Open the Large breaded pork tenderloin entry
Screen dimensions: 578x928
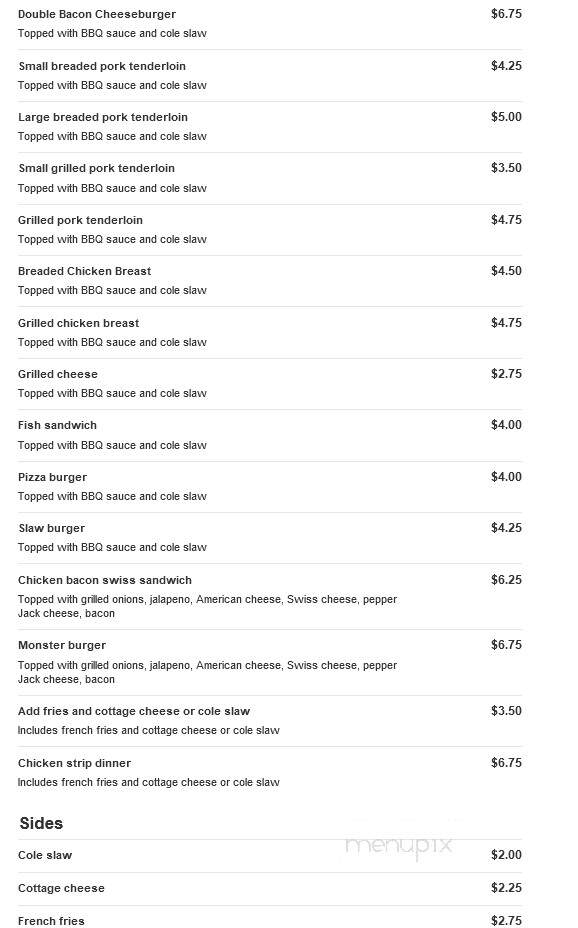(102, 117)
